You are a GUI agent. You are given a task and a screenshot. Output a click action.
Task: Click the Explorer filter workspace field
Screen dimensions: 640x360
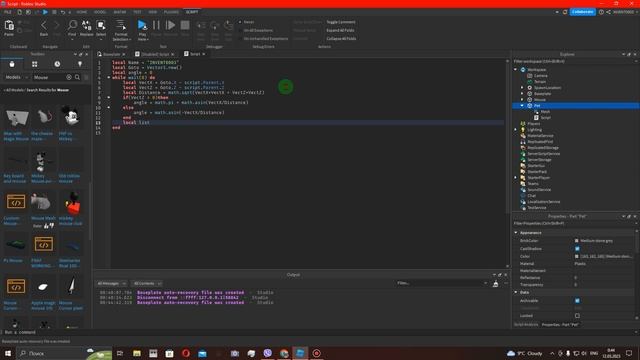(x=575, y=62)
